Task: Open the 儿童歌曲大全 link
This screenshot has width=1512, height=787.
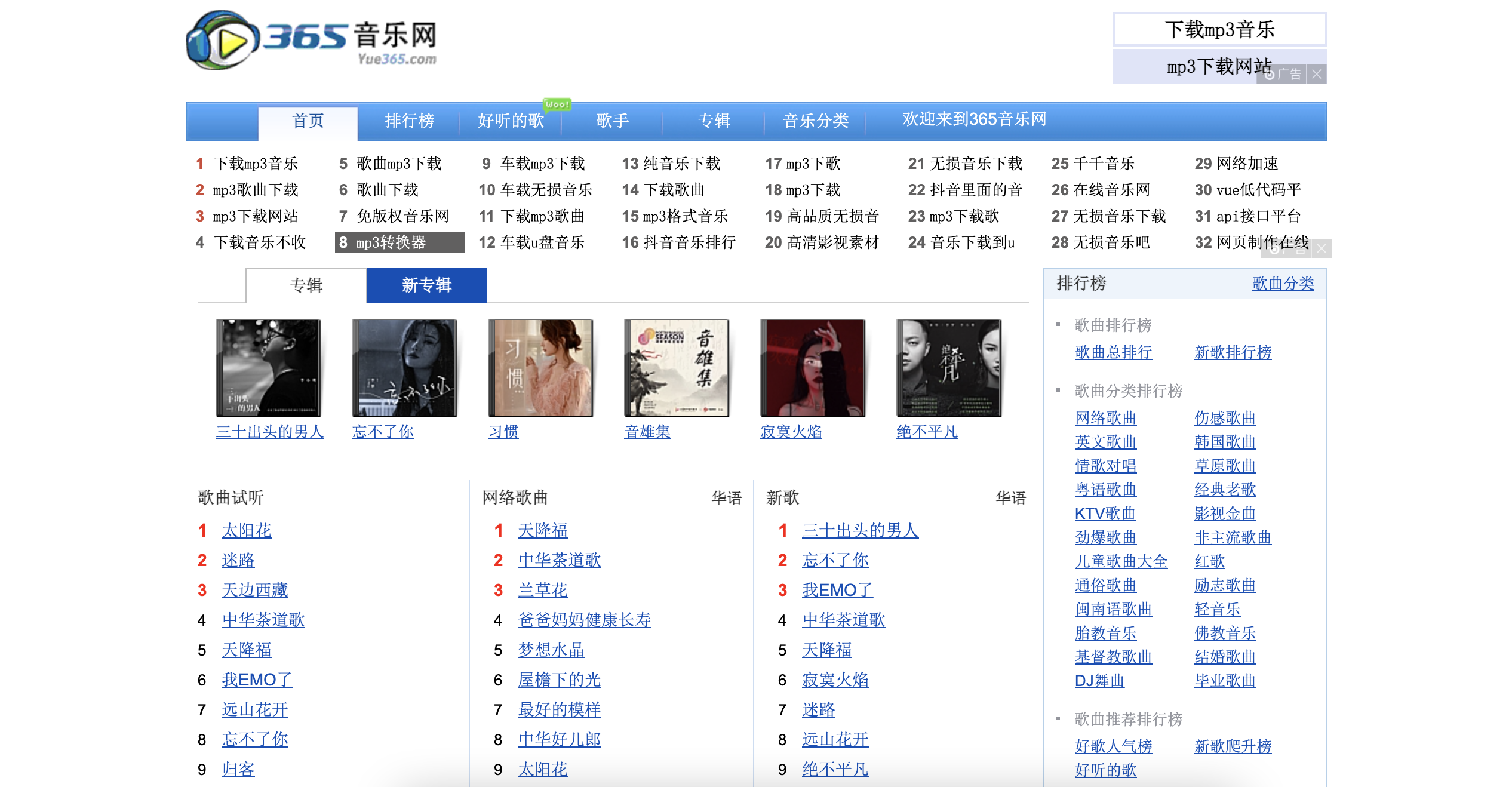Action: tap(1121, 561)
